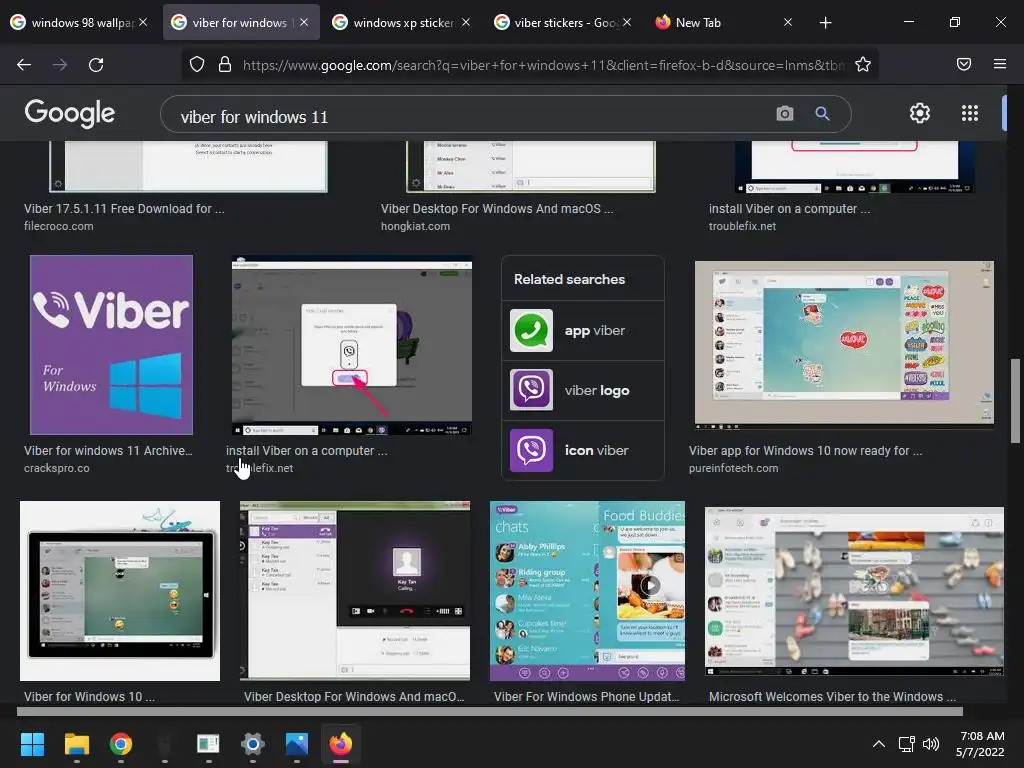Click 'Viber app for Windows 10 now ready' title

(805, 451)
